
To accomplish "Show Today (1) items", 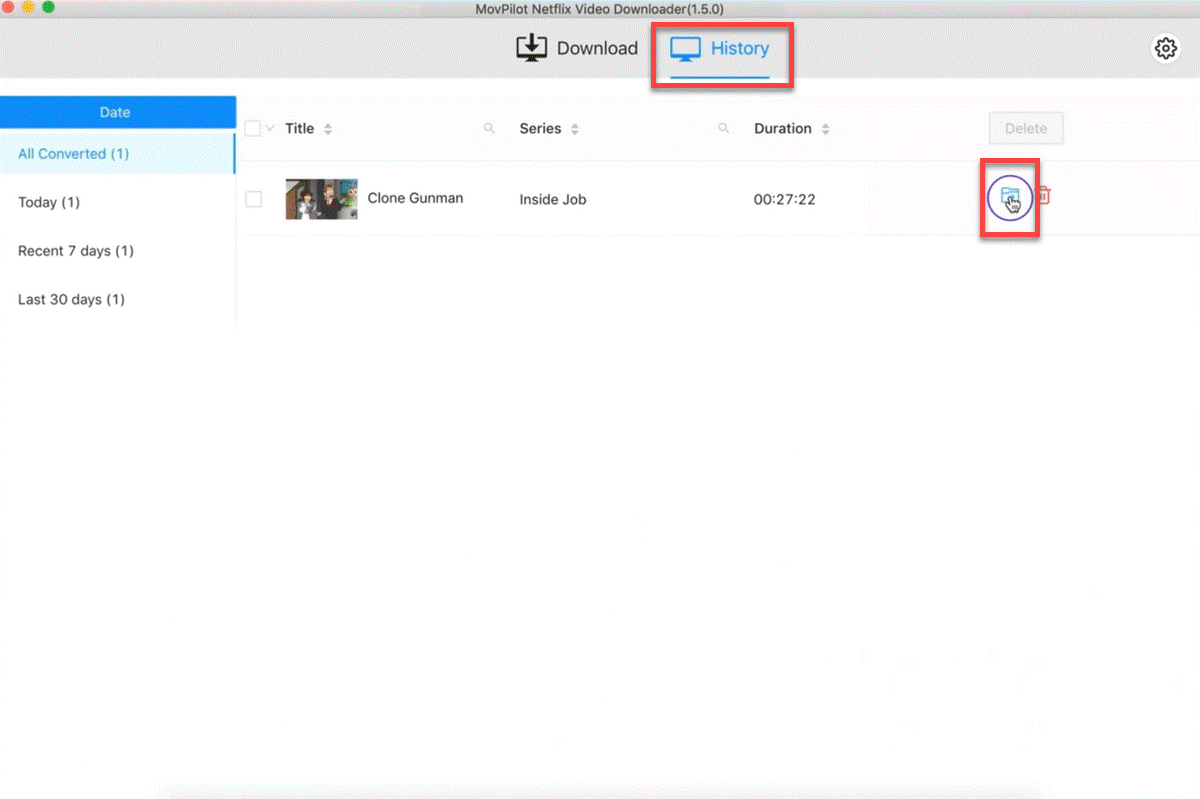I will 49,202.
